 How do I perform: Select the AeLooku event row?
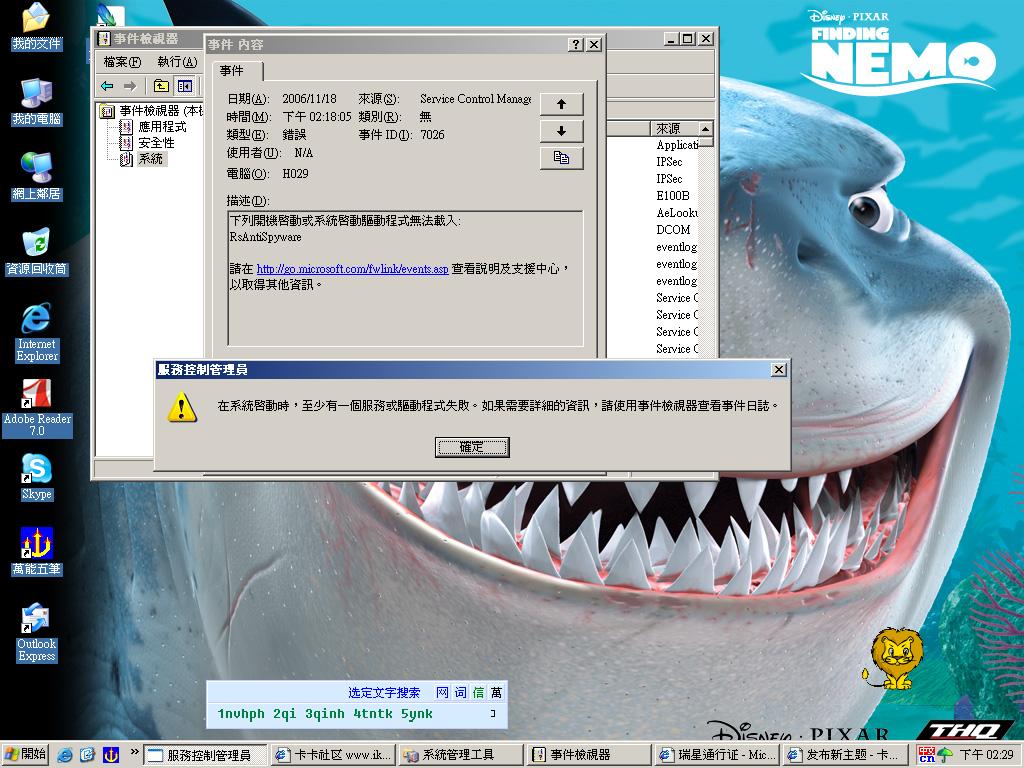click(x=677, y=212)
